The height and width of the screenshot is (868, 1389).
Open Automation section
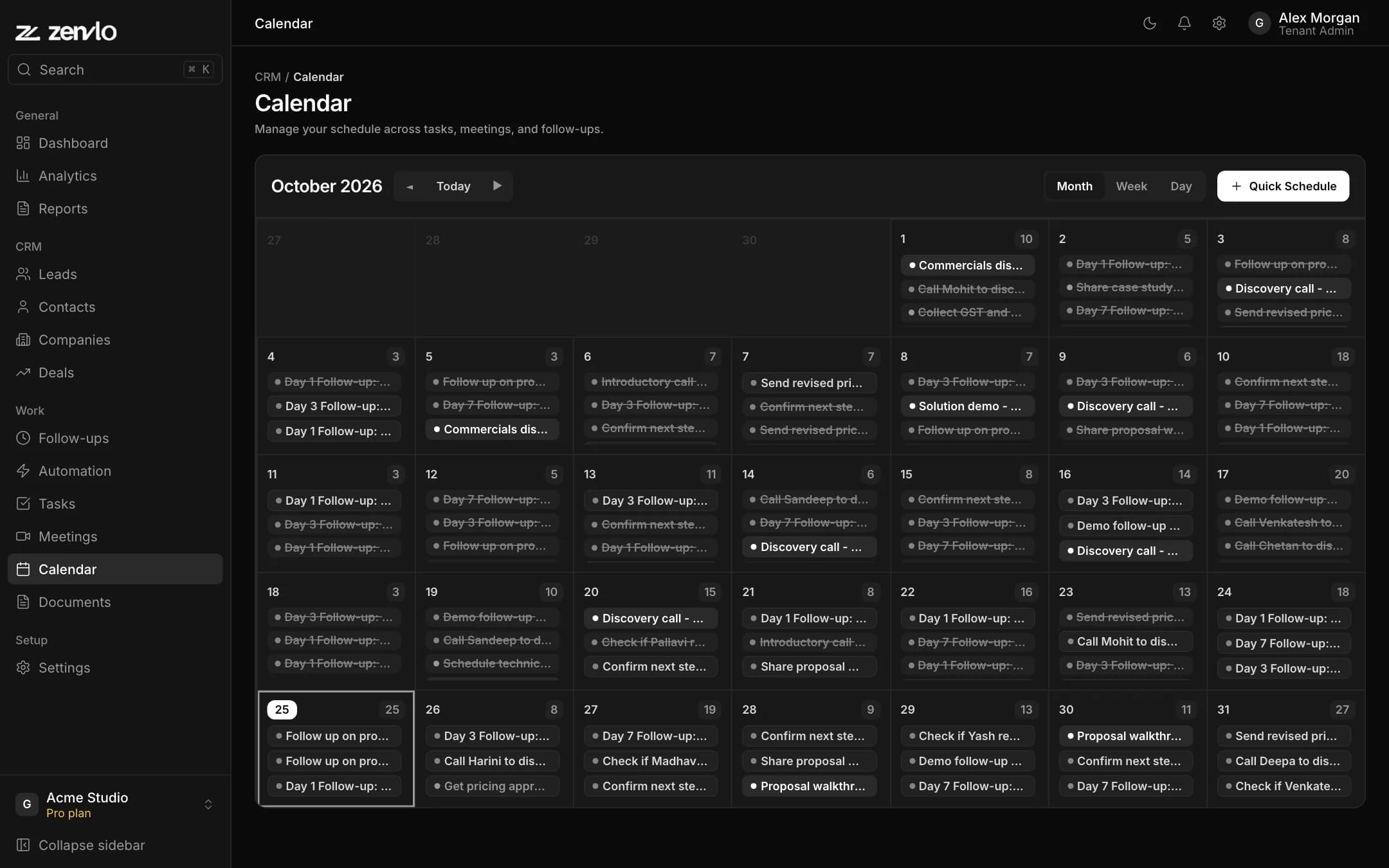point(115,471)
